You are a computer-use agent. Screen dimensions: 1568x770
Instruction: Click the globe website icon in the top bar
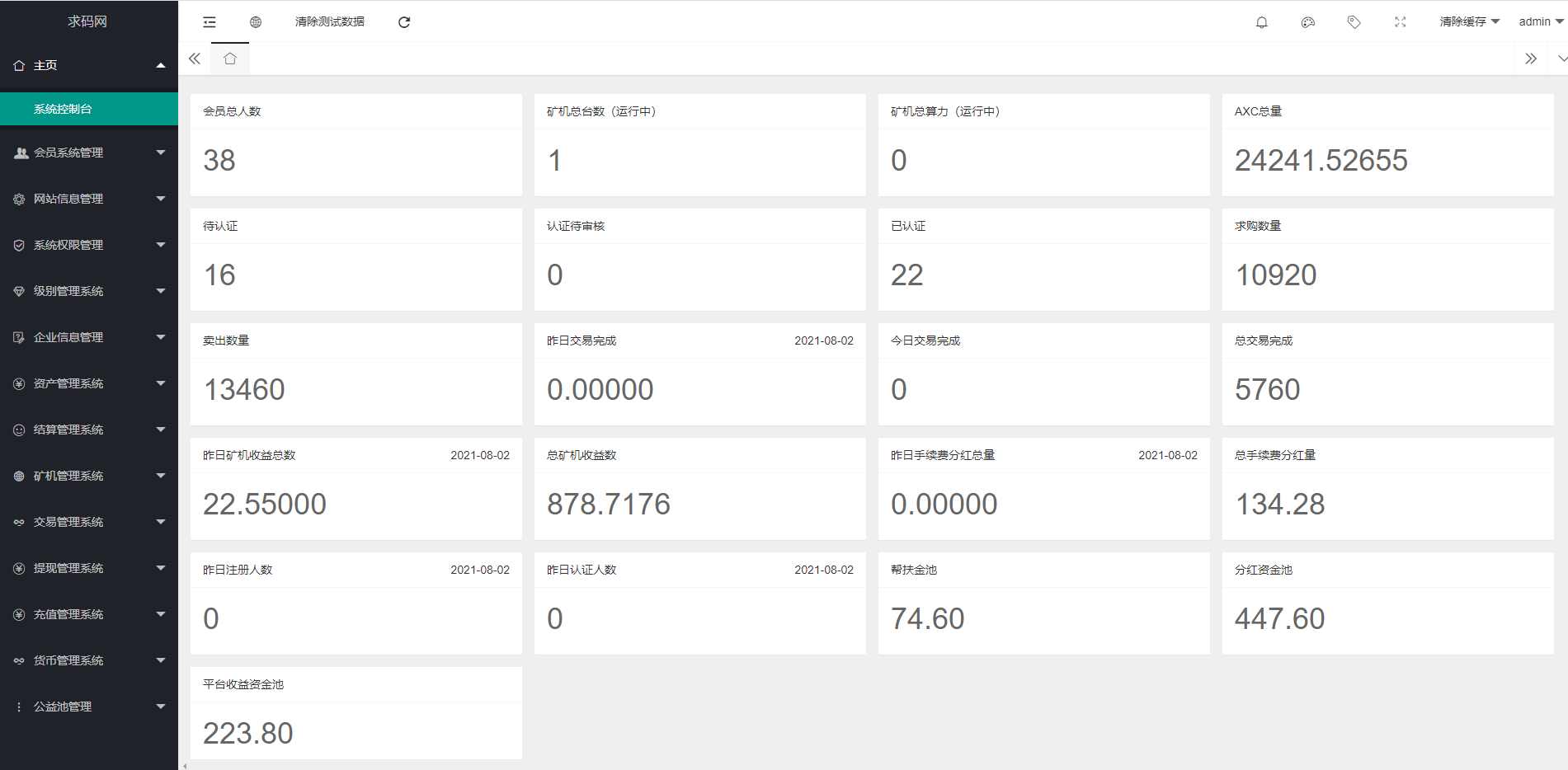pos(256,22)
